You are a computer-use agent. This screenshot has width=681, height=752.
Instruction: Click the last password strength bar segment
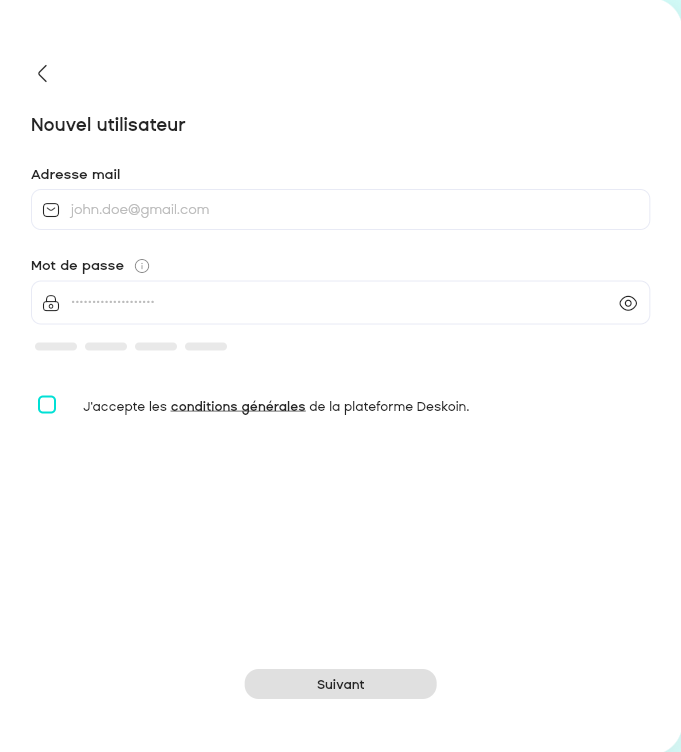pyautogui.click(x=206, y=347)
